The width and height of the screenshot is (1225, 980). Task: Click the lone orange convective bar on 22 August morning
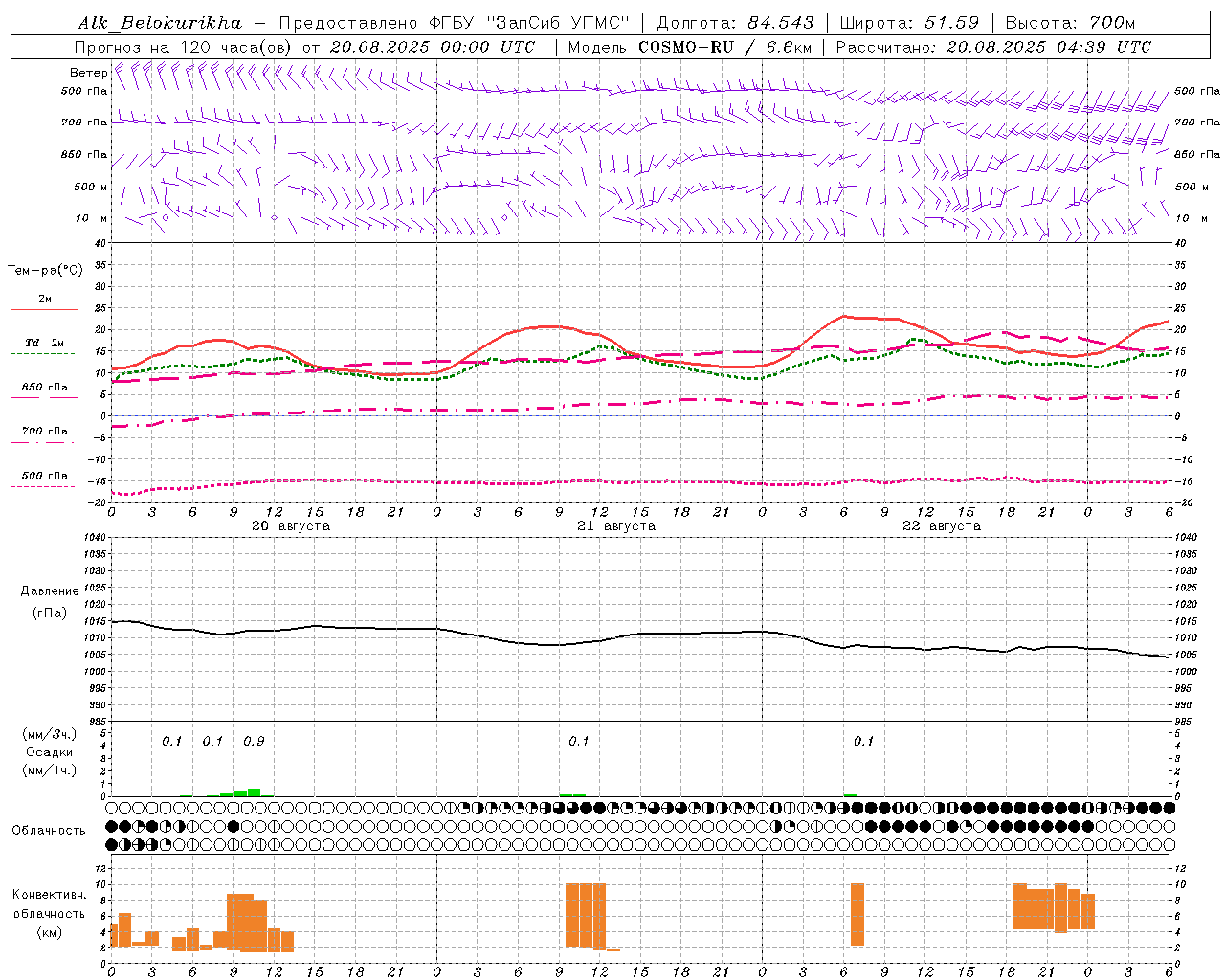[x=857, y=914]
